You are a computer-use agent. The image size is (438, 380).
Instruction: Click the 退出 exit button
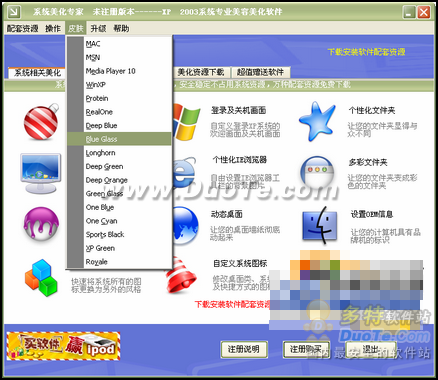[x=371, y=350]
